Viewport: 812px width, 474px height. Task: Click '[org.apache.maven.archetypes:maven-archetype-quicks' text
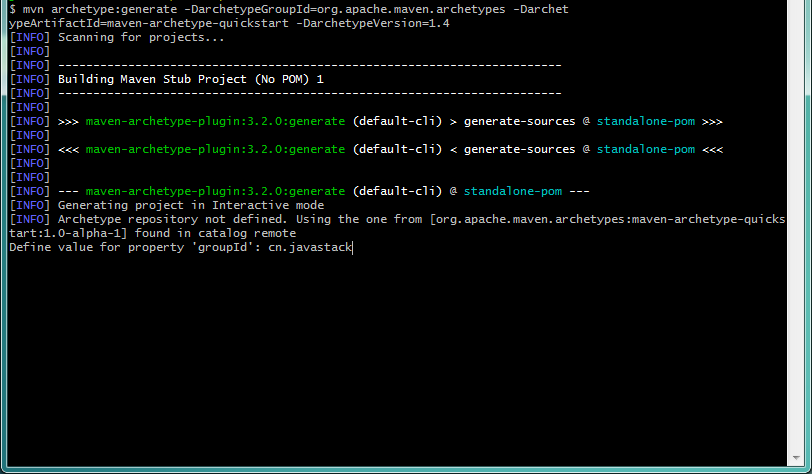[x=607, y=219]
